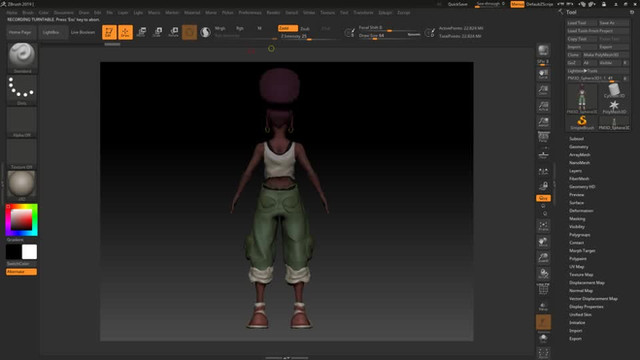The height and width of the screenshot is (360, 640).
Task: Select the Cylinder3D tool thumbnail
Action: pos(614,91)
